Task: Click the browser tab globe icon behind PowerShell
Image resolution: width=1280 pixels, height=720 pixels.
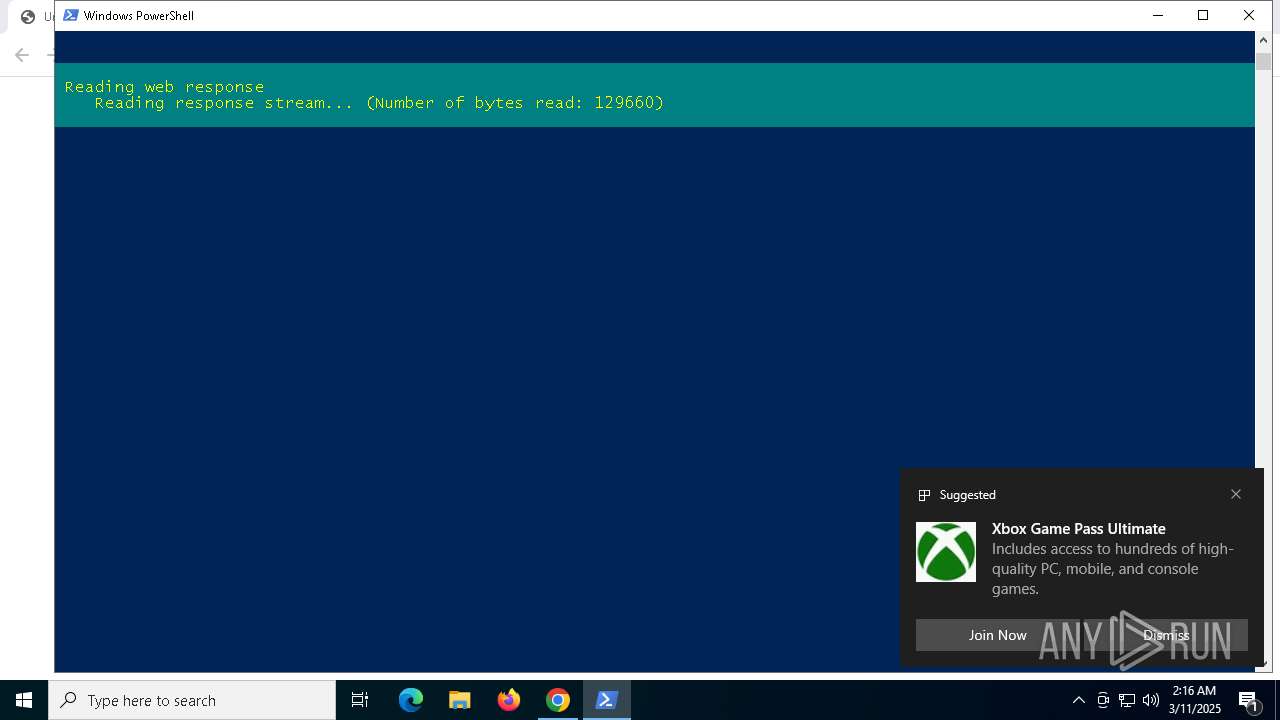Action: coord(28,16)
